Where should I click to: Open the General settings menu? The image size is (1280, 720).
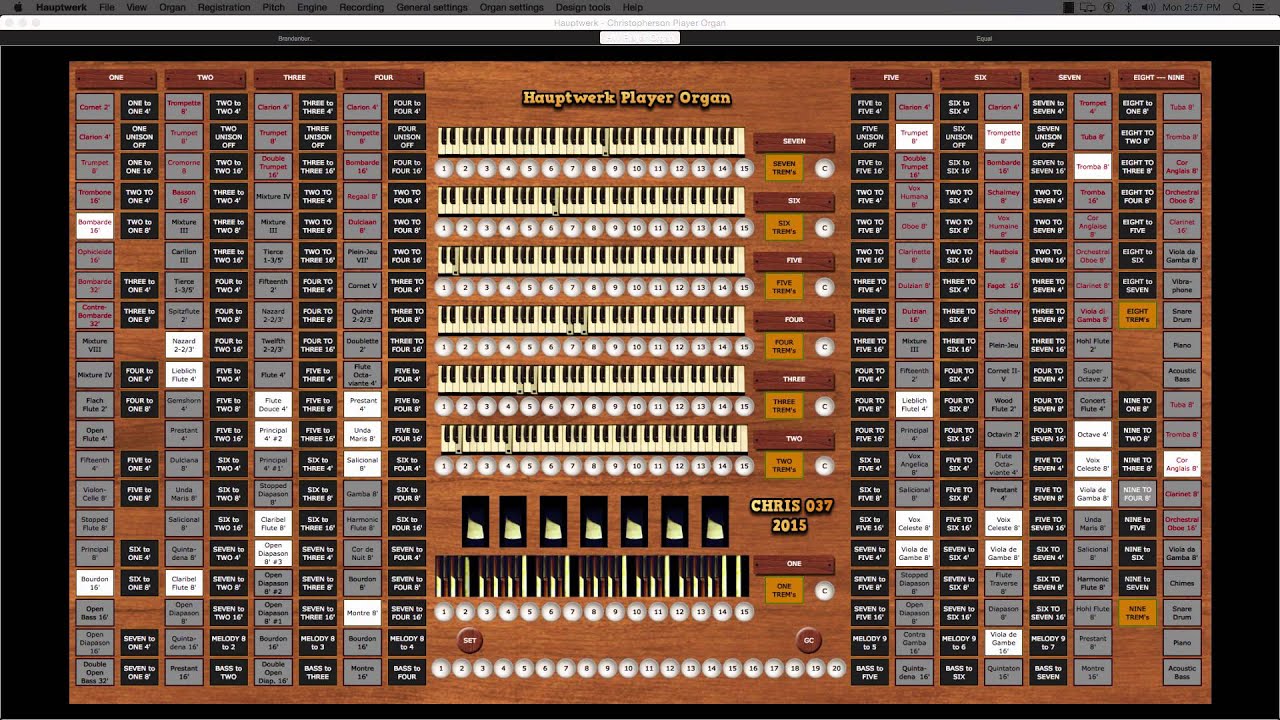point(432,7)
